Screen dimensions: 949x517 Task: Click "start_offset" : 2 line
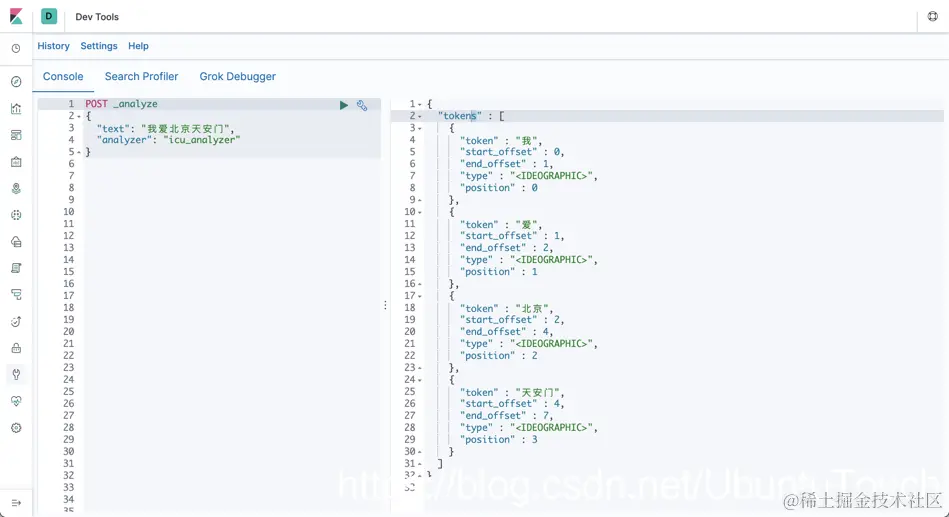(x=512, y=320)
